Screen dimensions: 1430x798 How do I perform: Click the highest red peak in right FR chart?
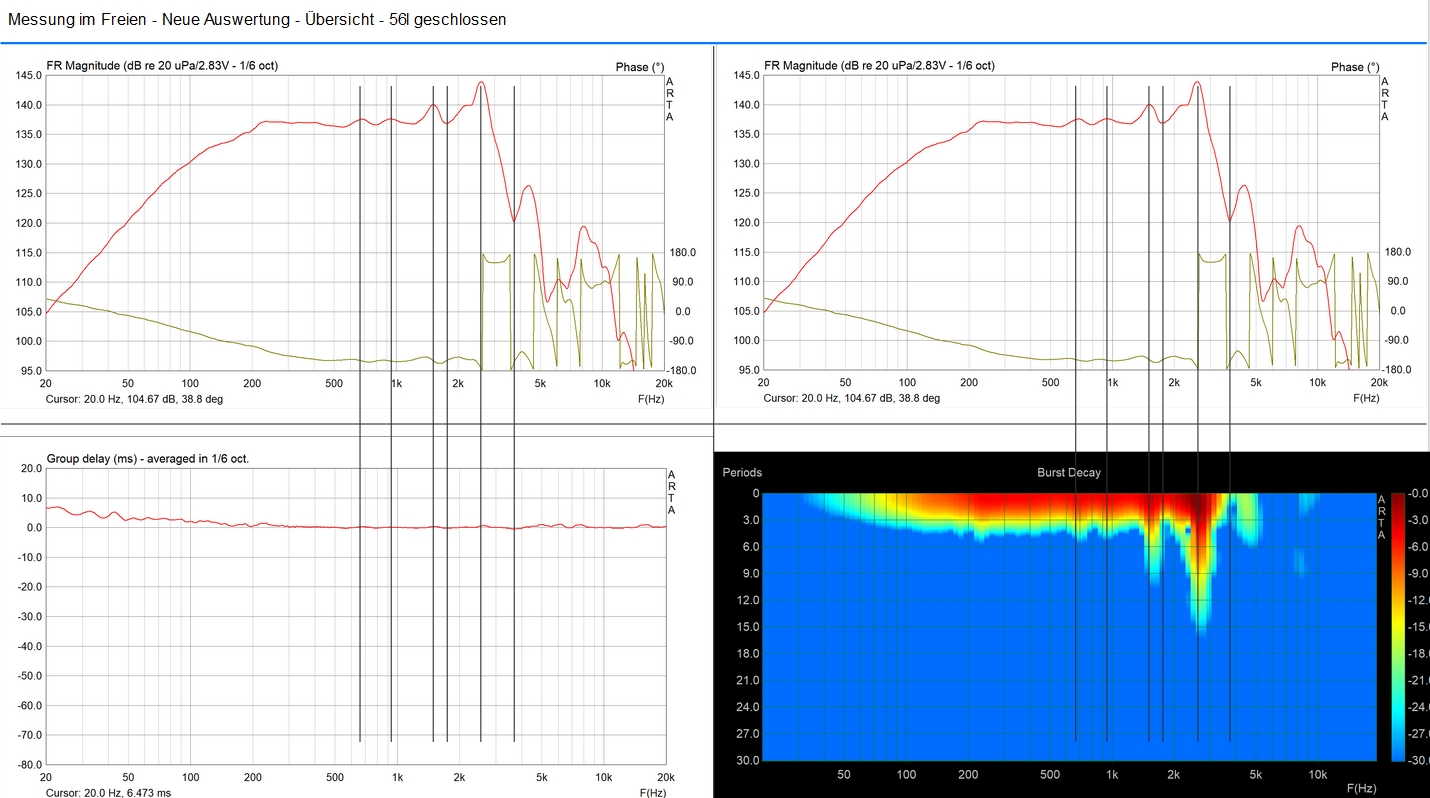tap(1197, 83)
